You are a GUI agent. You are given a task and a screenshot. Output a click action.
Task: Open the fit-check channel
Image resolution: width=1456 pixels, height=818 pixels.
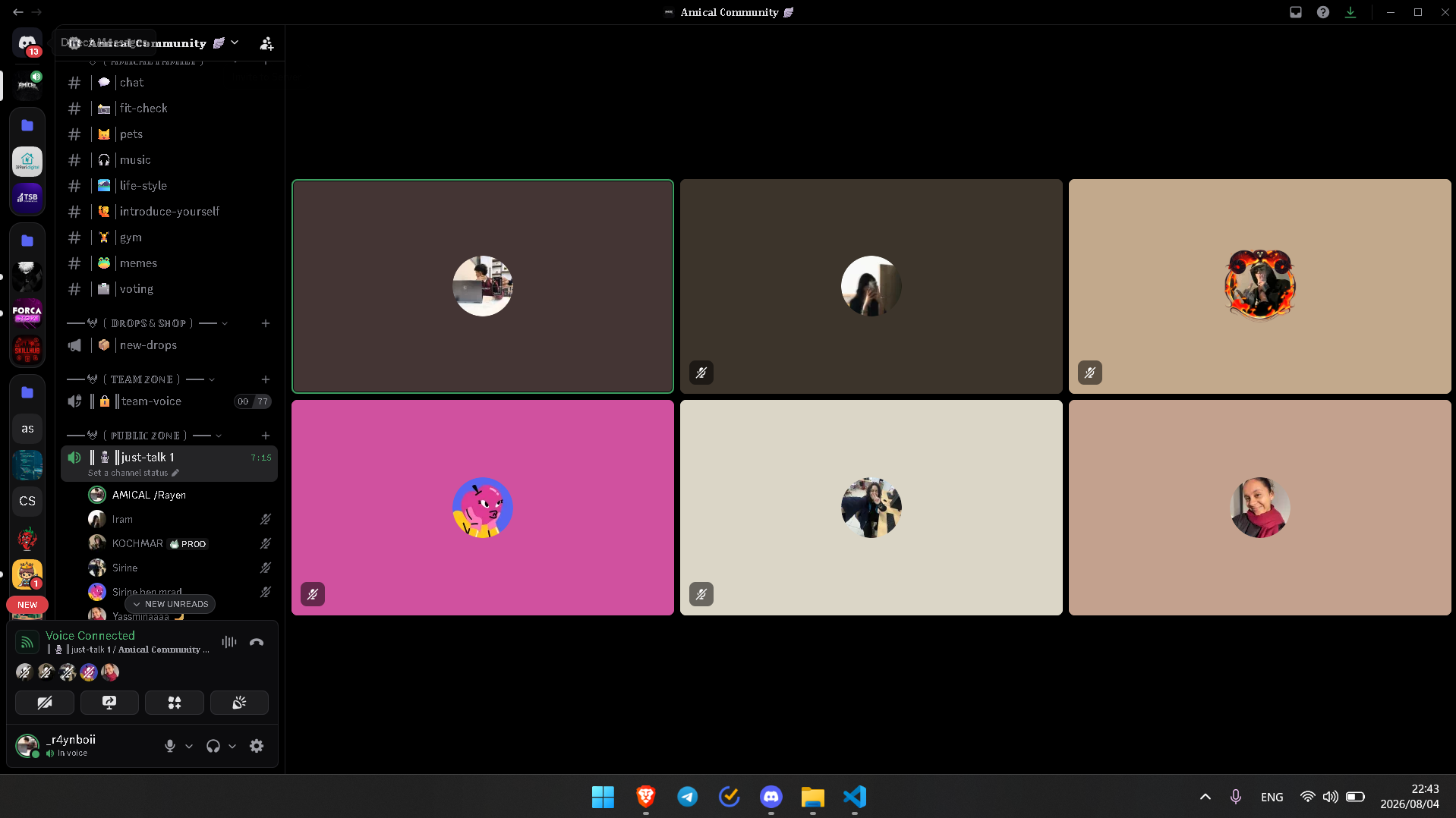click(x=169, y=109)
